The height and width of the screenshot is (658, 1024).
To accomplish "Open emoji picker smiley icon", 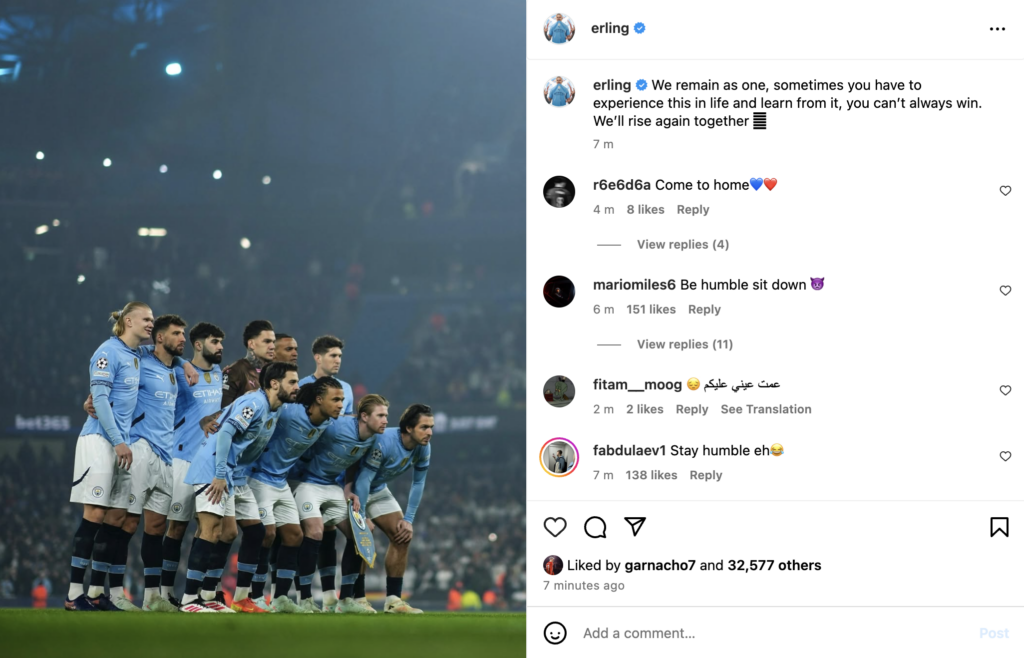I will coord(555,633).
